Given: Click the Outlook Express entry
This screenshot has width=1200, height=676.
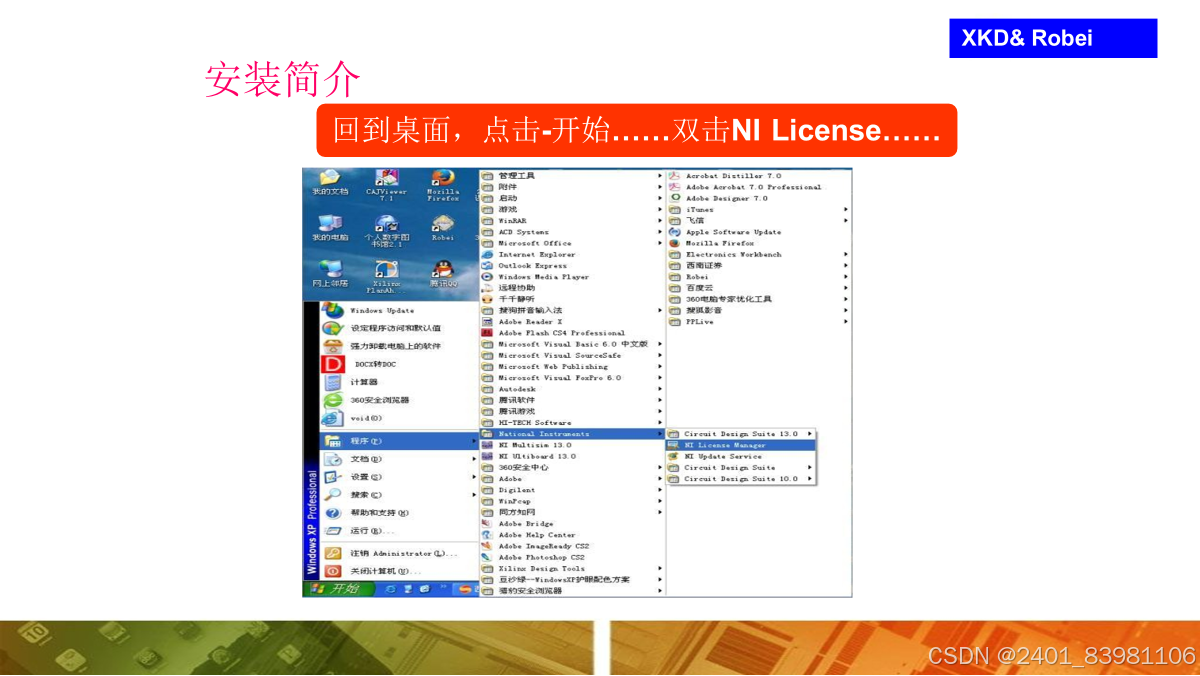Looking at the screenshot, I should point(573,266).
